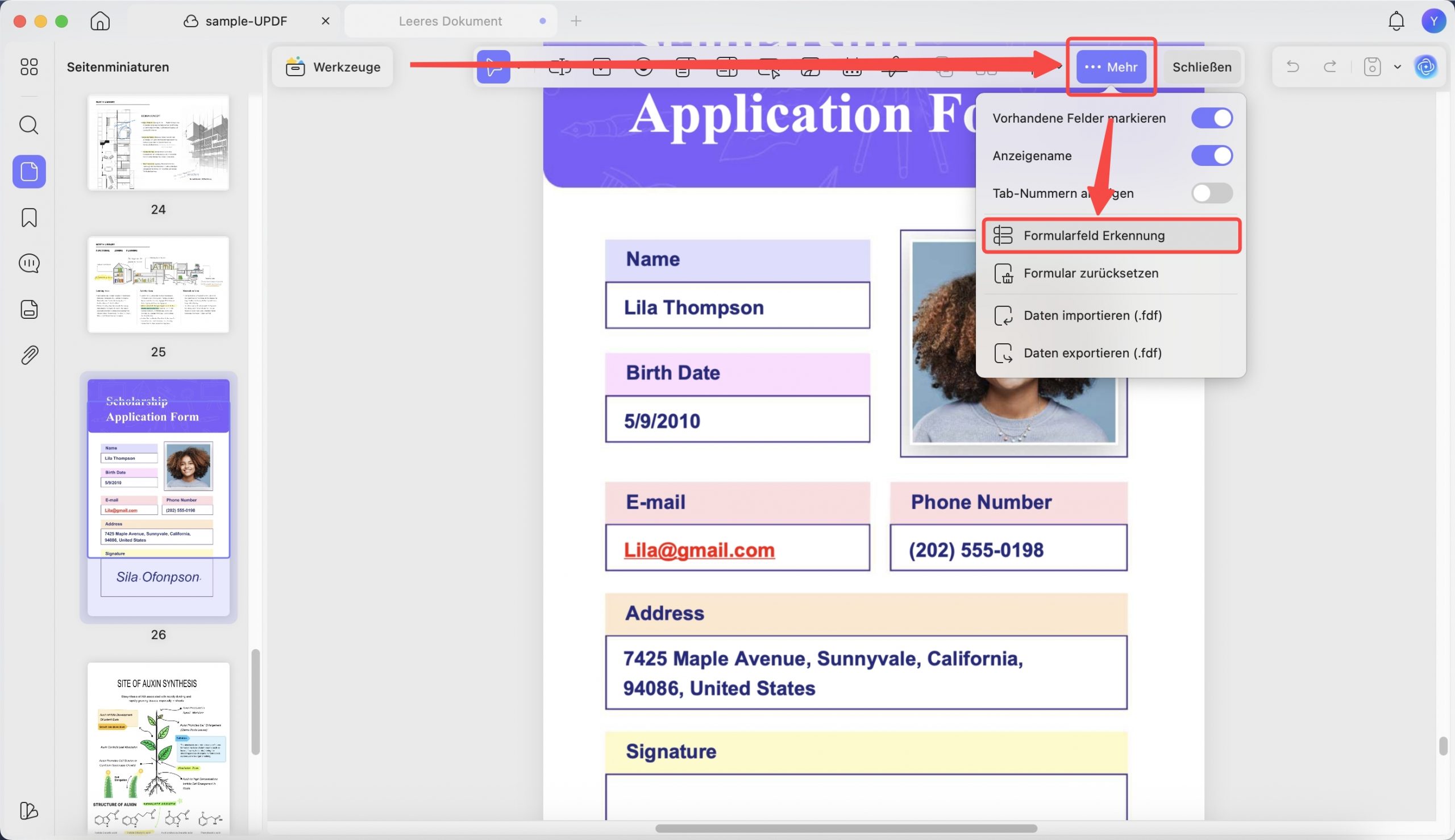Click the thumbnails panel vertical scrollbar
The width and height of the screenshot is (1455, 840).
pyautogui.click(x=256, y=701)
